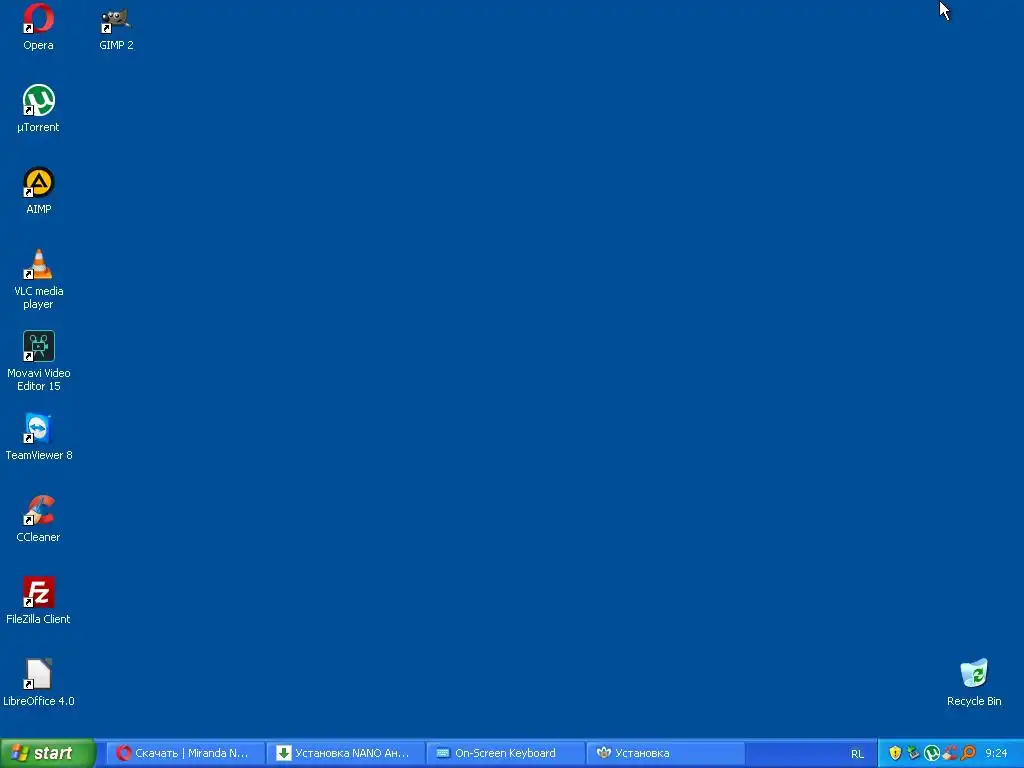Click the RL language indicator
Viewport: 1024px width, 768px height.
857,754
